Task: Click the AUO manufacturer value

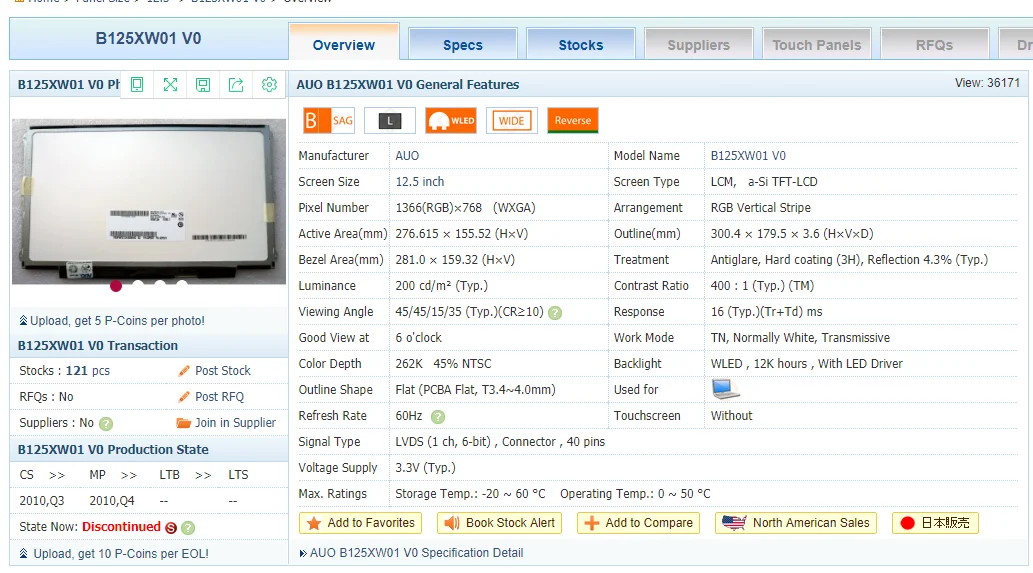Action: [x=407, y=156]
